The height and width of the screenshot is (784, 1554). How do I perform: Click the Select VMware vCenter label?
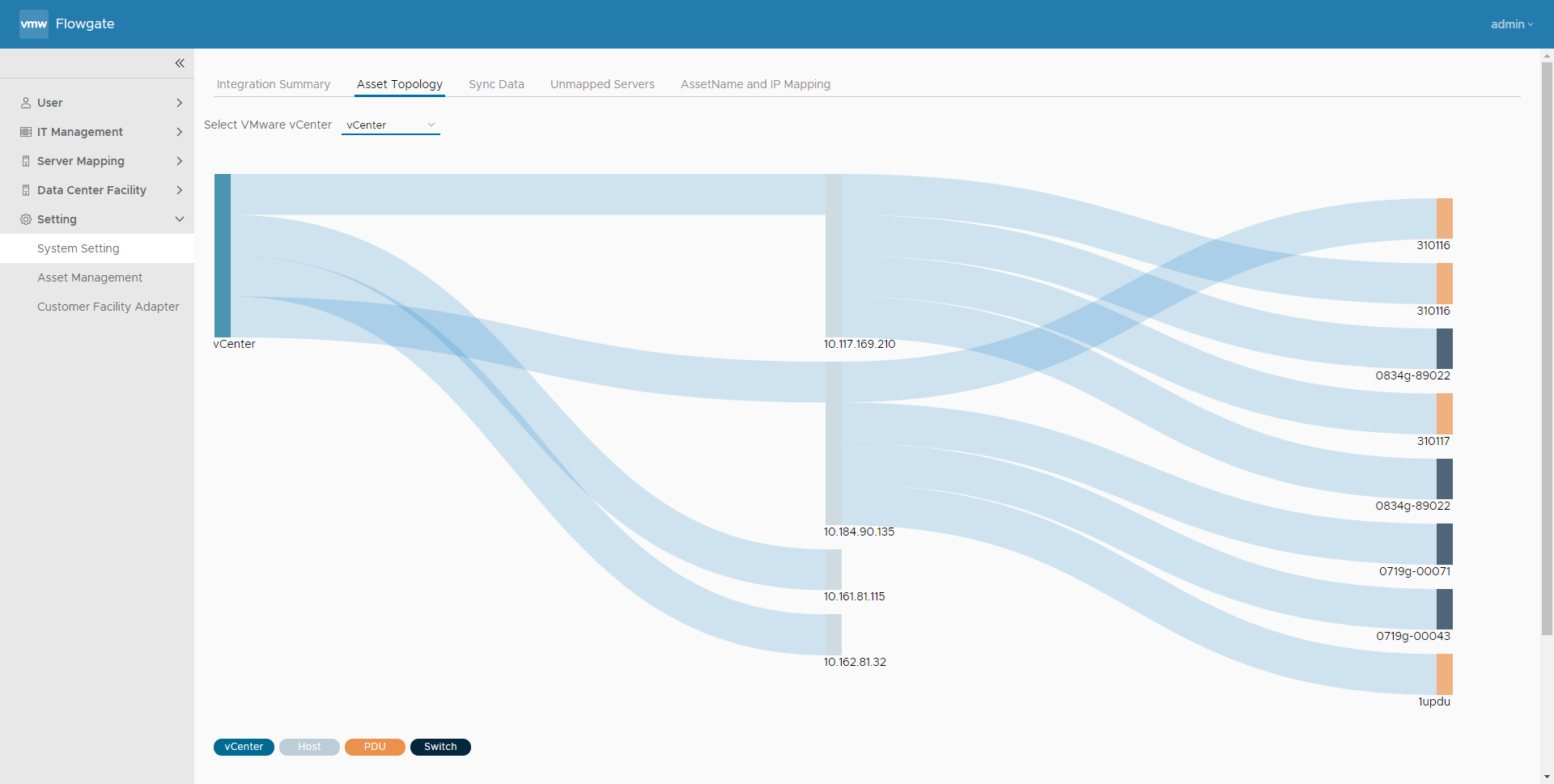(268, 125)
